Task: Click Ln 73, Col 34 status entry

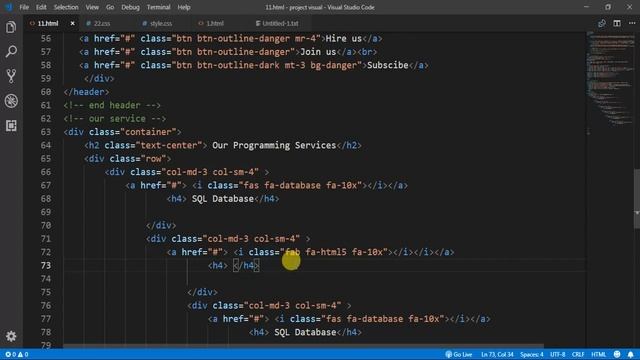Action: tap(497, 354)
